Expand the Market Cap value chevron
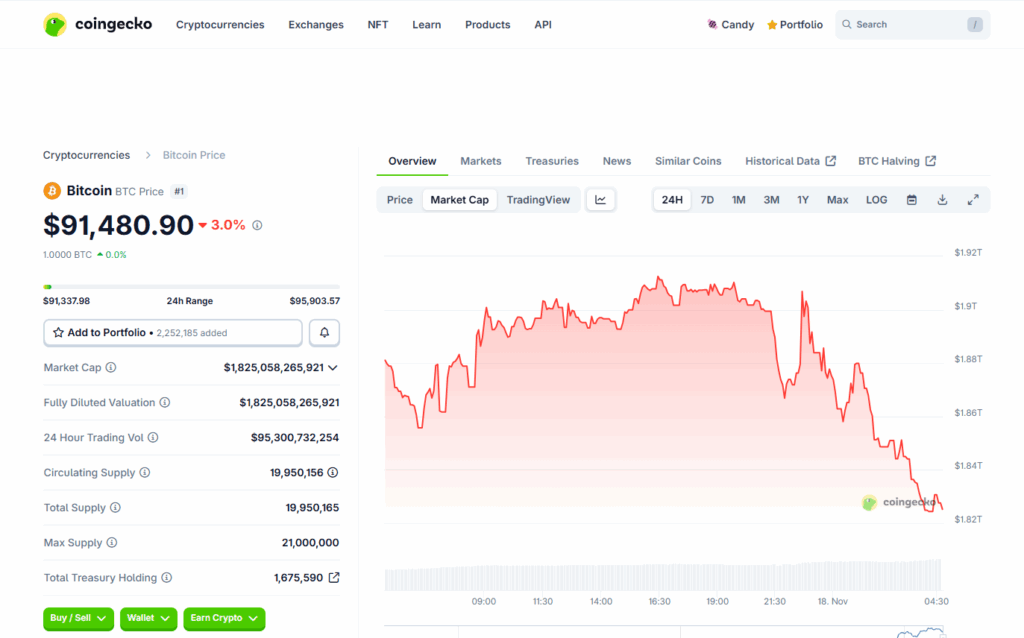The height and width of the screenshot is (638, 1024). 333,368
